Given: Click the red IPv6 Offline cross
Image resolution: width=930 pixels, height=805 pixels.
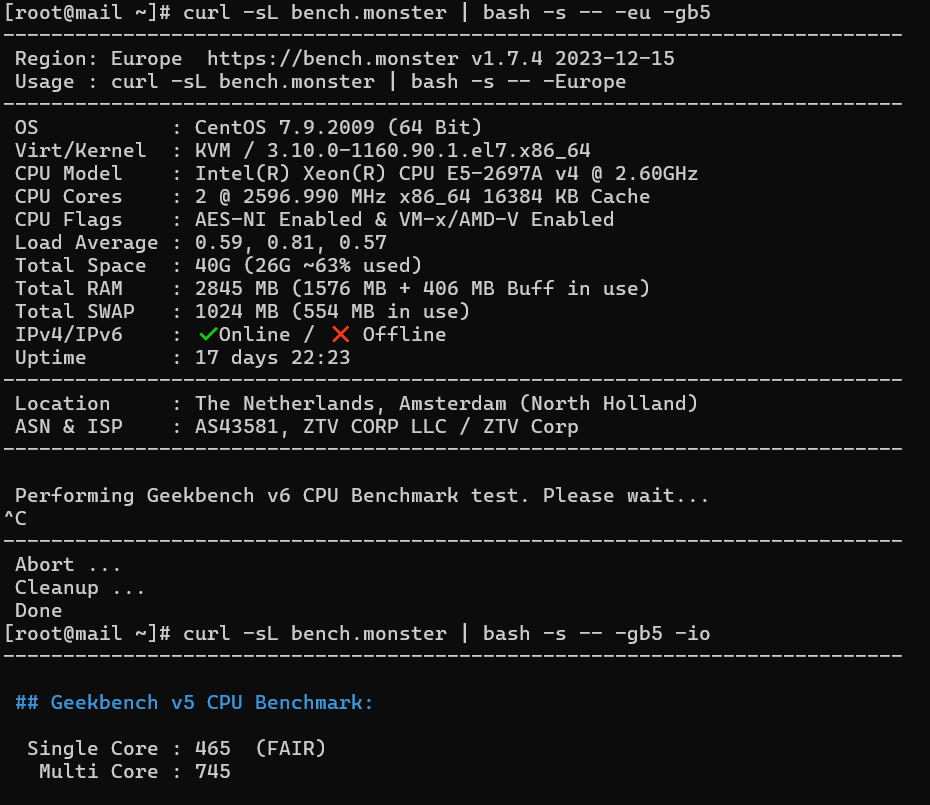Looking at the screenshot, I should 340,335.
